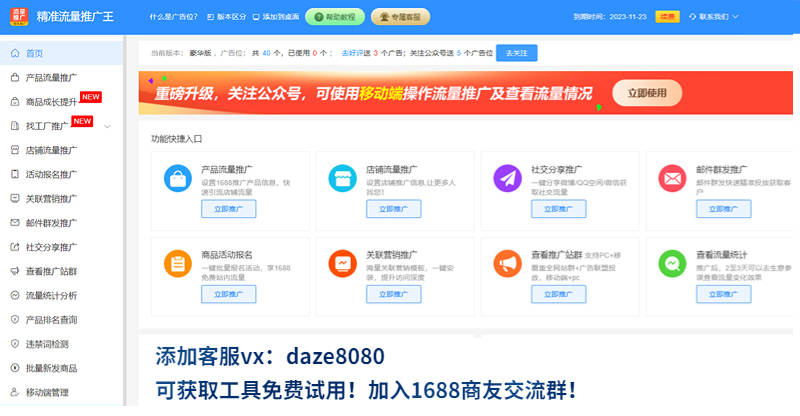
Task: Open the 首页 home page
Action: pyautogui.click(x=61, y=53)
